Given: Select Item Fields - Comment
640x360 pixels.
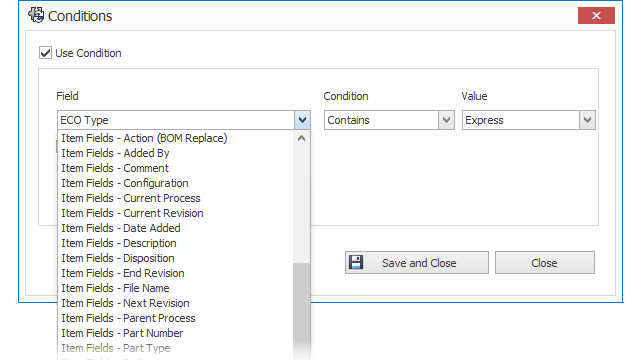Looking at the screenshot, I should click(176, 168).
